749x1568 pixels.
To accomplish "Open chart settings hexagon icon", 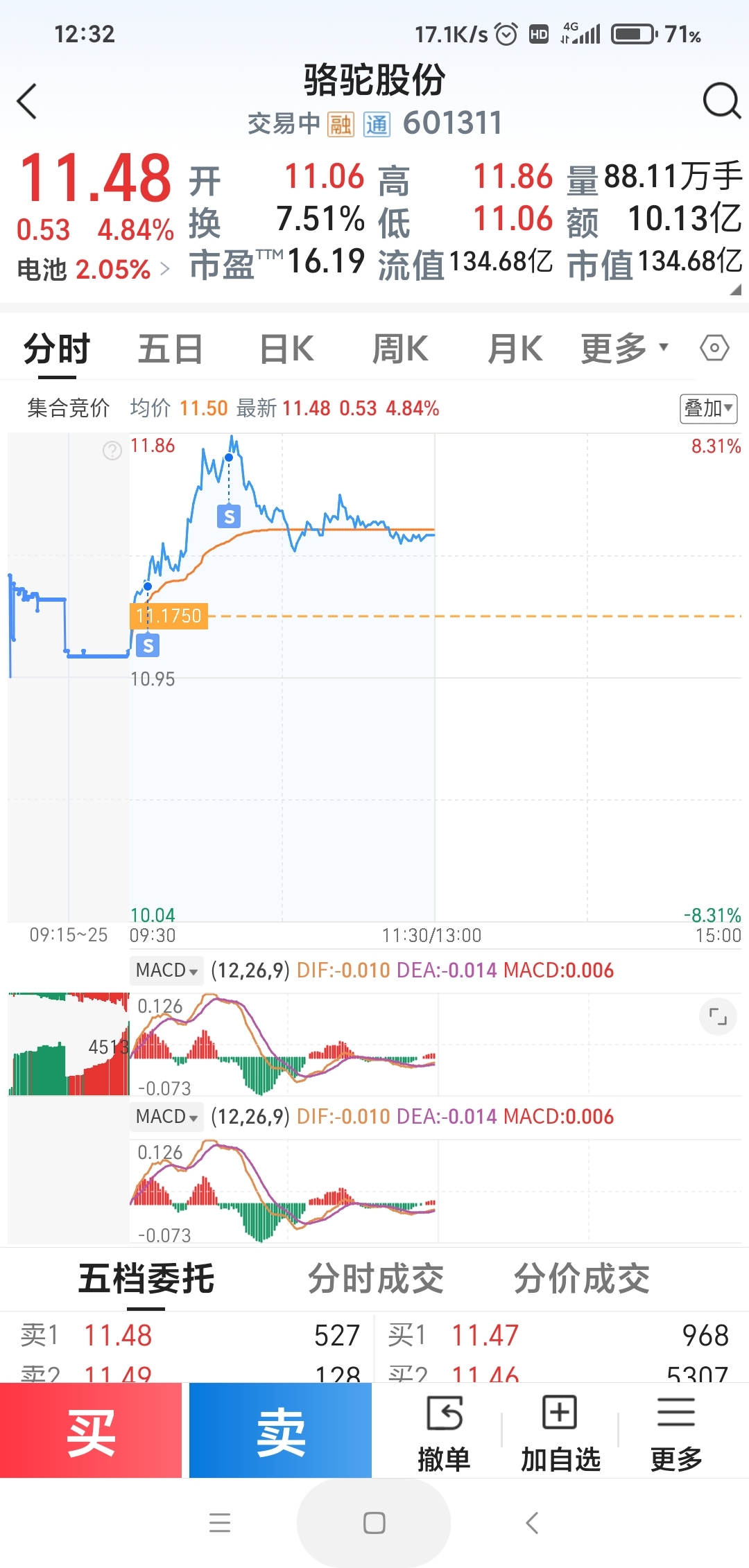I will click(714, 348).
